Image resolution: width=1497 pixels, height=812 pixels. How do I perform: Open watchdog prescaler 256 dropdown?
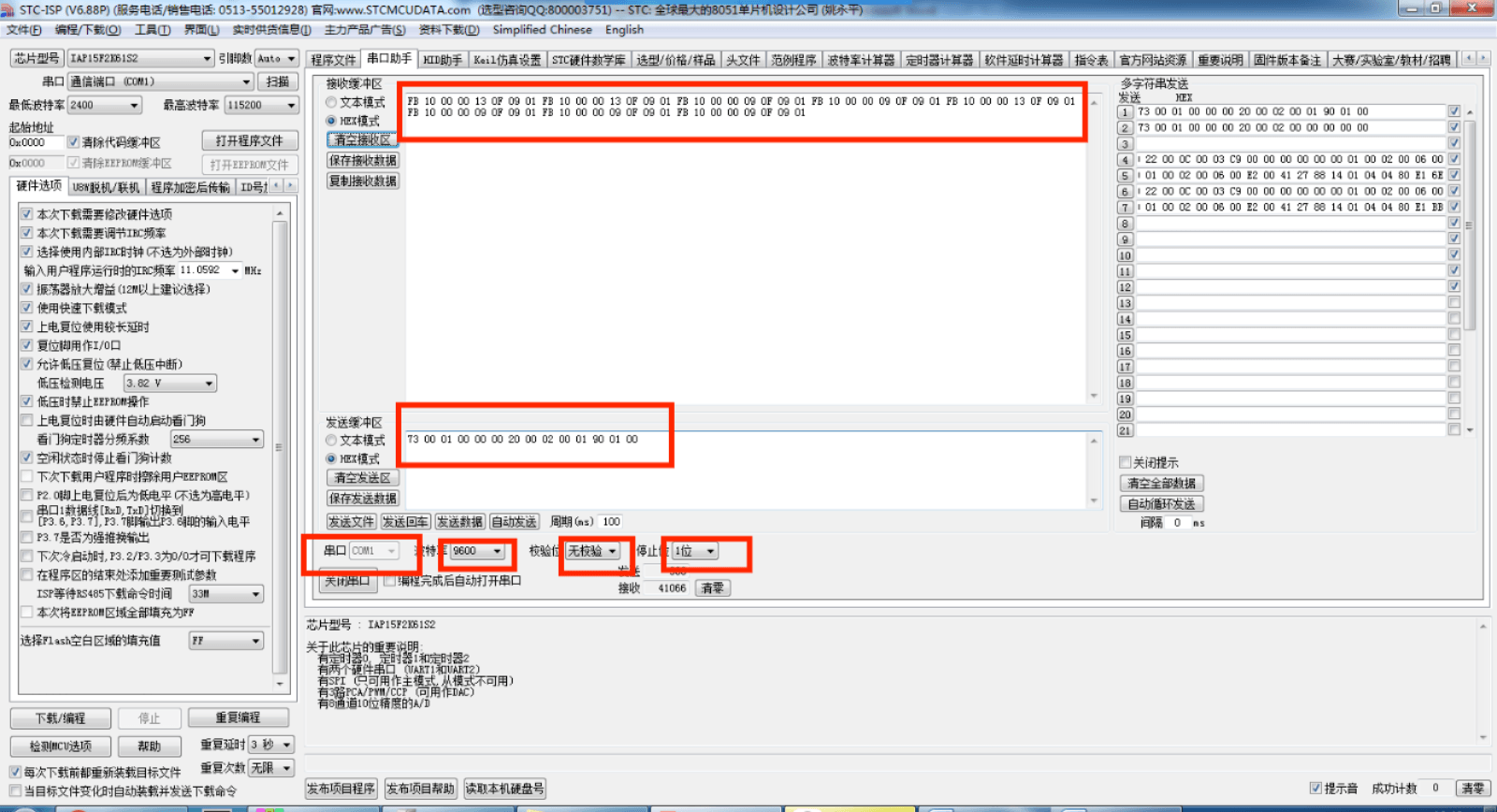coord(256,440)
